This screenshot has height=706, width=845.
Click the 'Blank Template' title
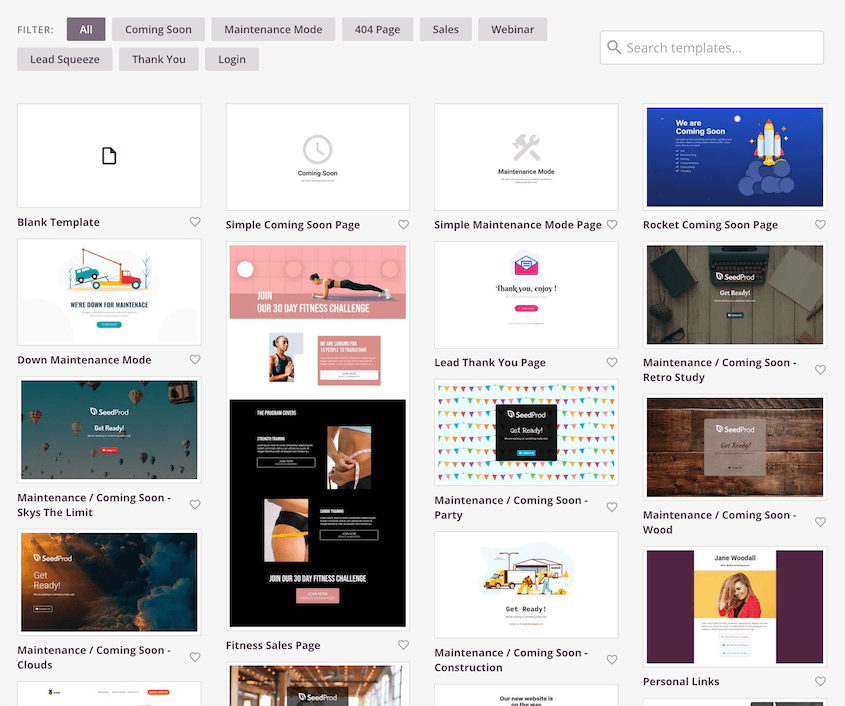point(59,222)
